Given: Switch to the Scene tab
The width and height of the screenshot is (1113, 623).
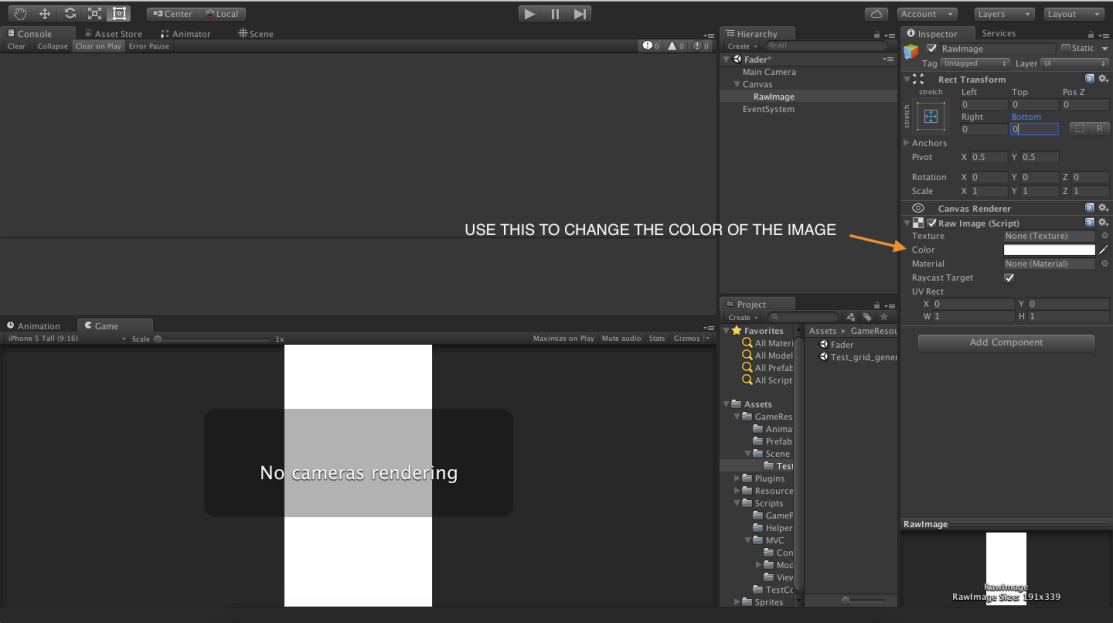Looking at the screenshot, I should tap(256, 33).
